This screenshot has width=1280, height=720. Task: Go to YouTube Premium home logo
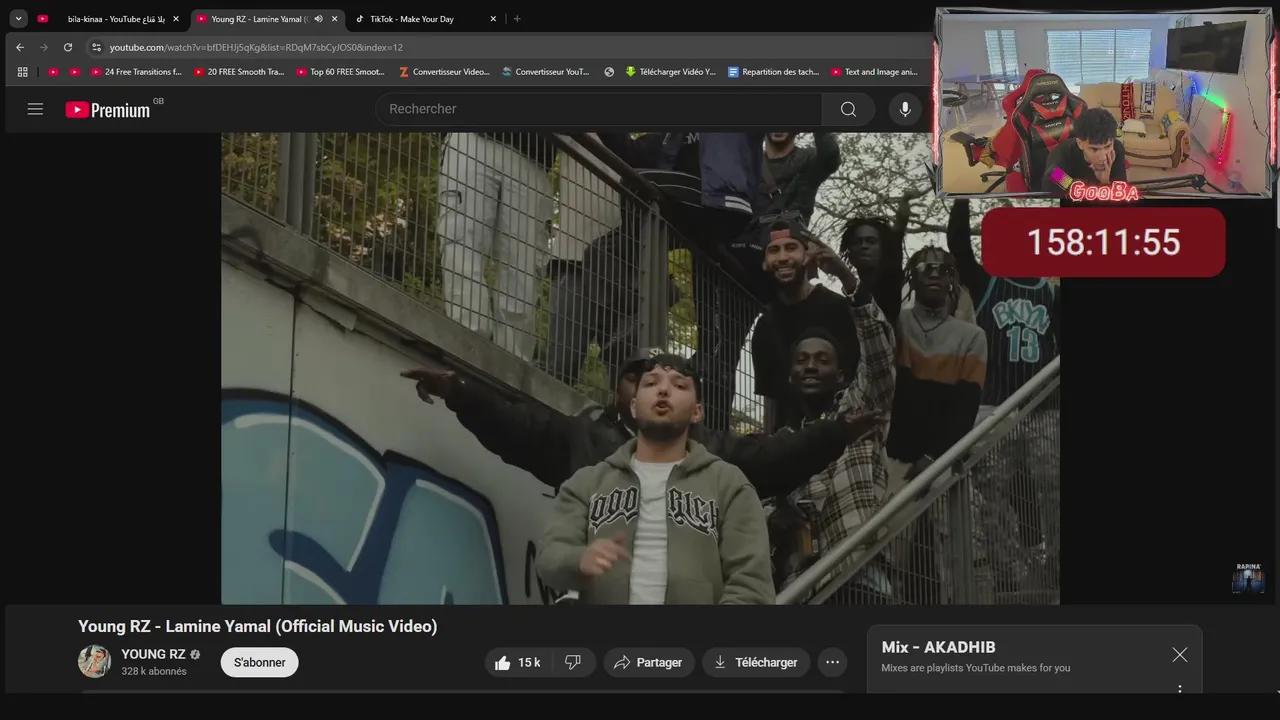[108, 110]
